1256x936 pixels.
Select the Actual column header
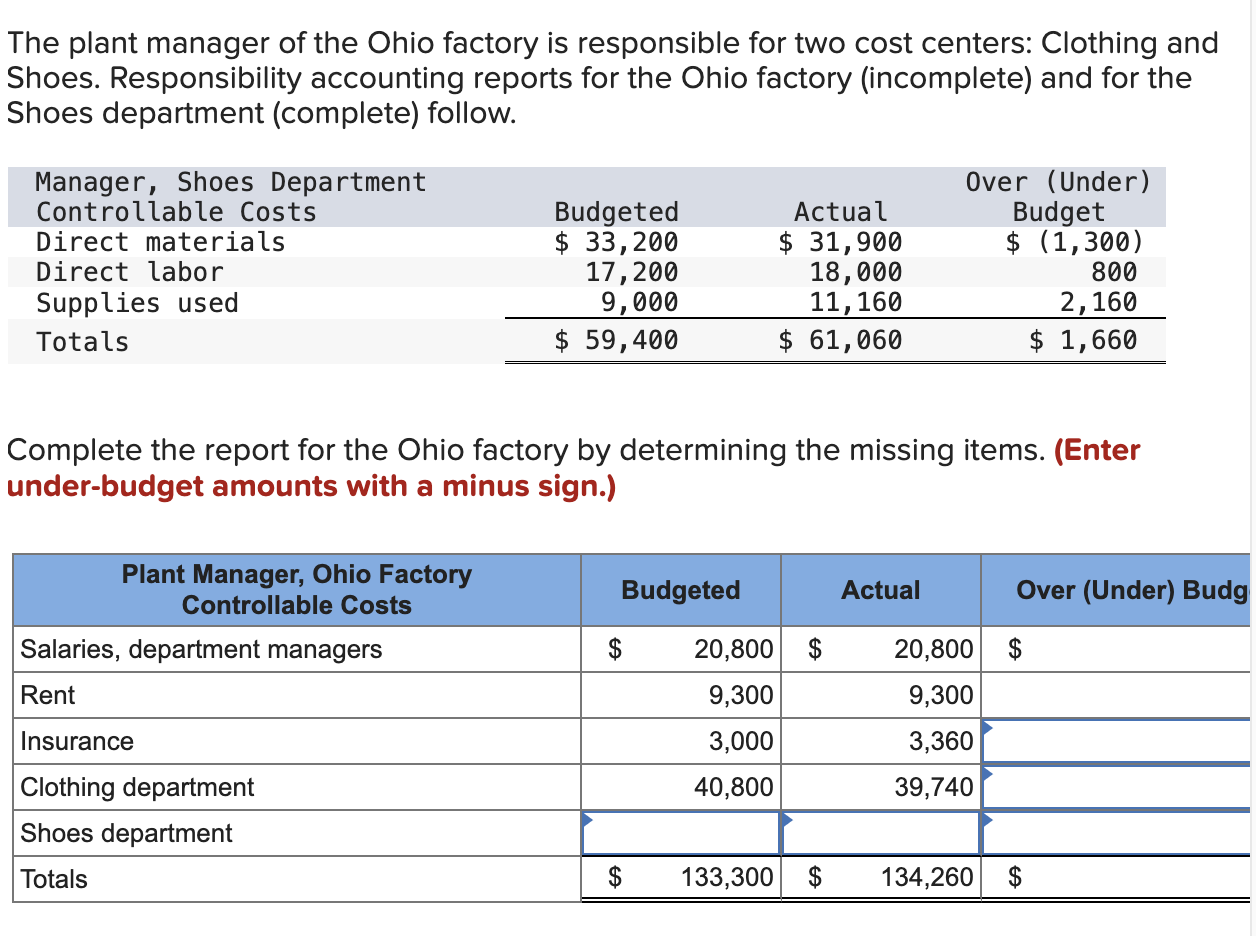(880, 590)
